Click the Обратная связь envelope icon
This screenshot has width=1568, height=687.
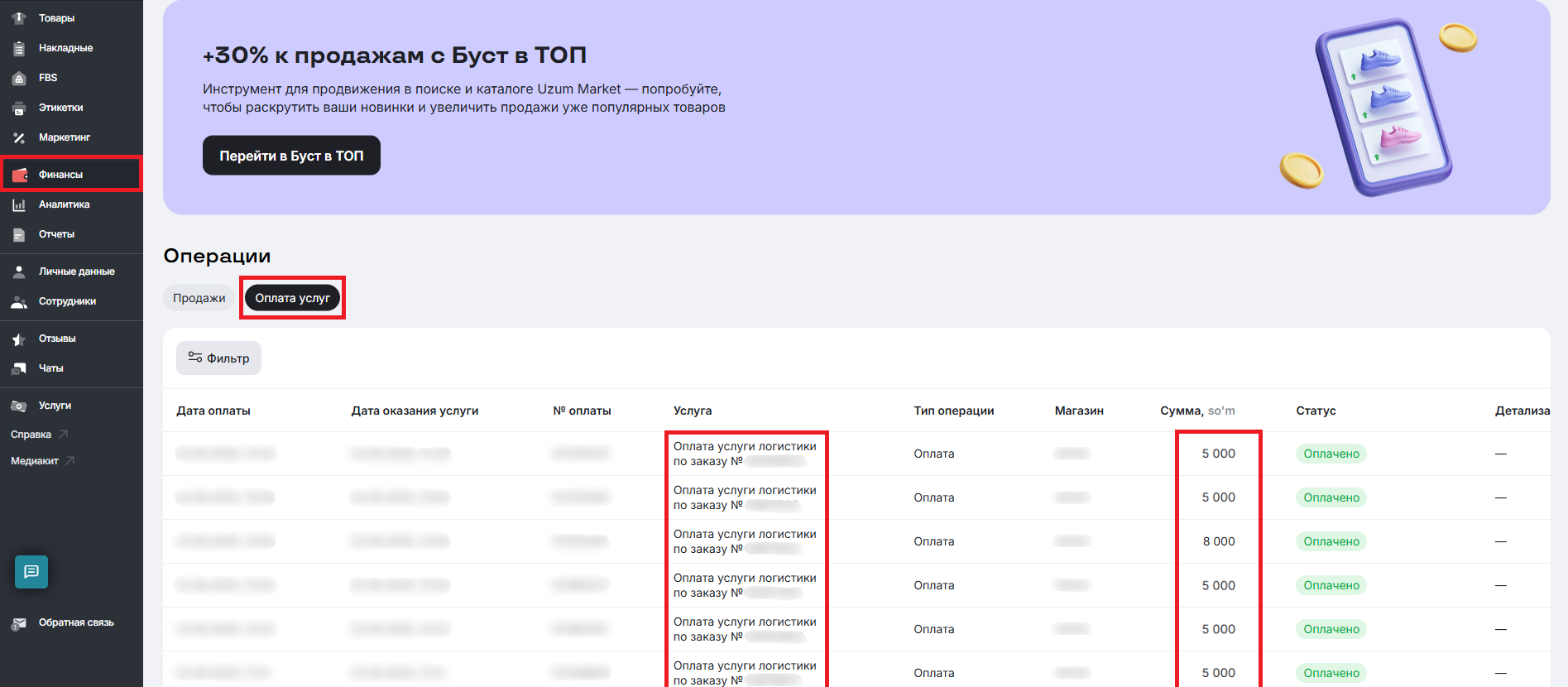point(19,623)
